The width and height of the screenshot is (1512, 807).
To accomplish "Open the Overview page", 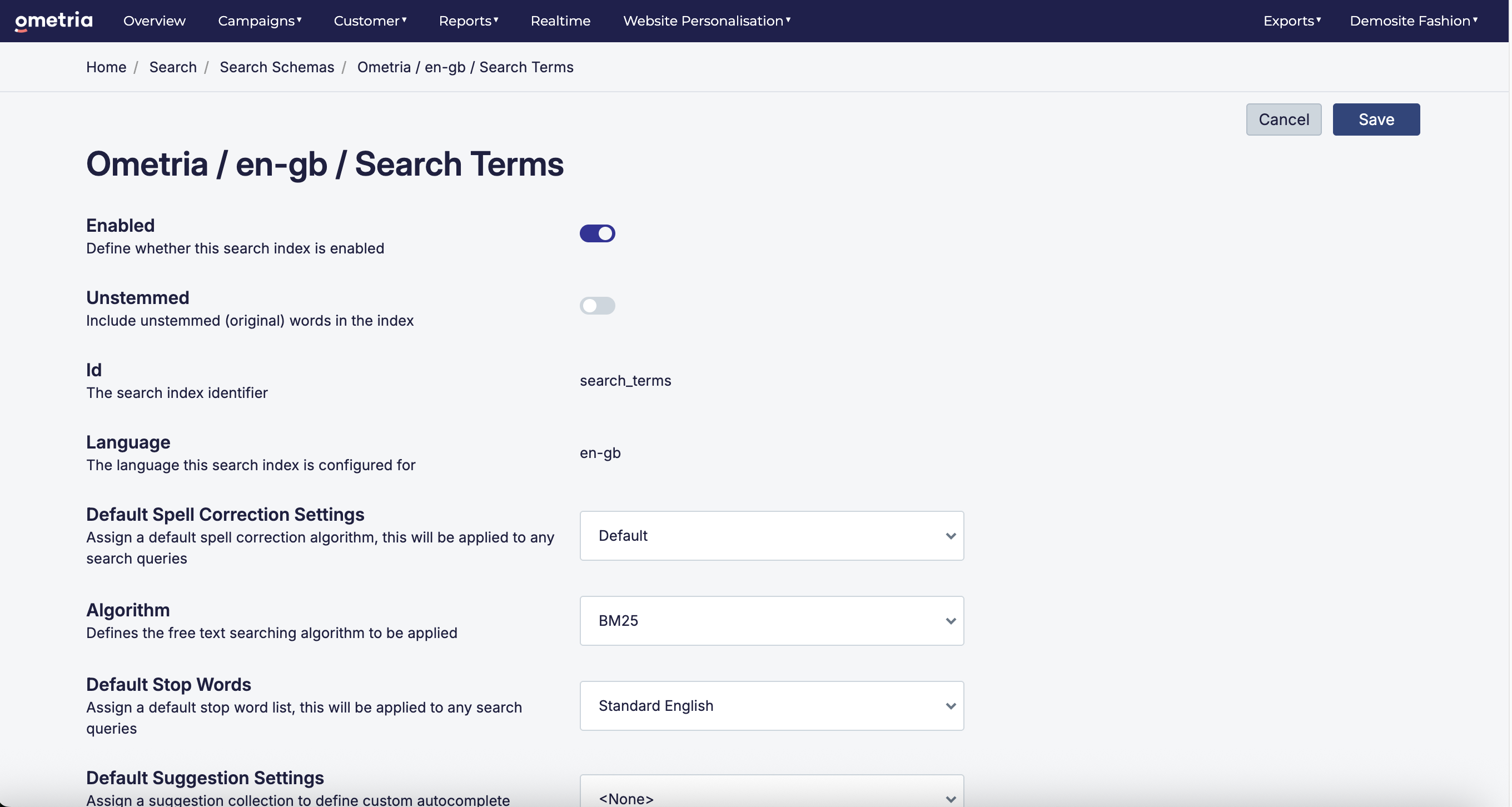I will [x=155, y=21].
